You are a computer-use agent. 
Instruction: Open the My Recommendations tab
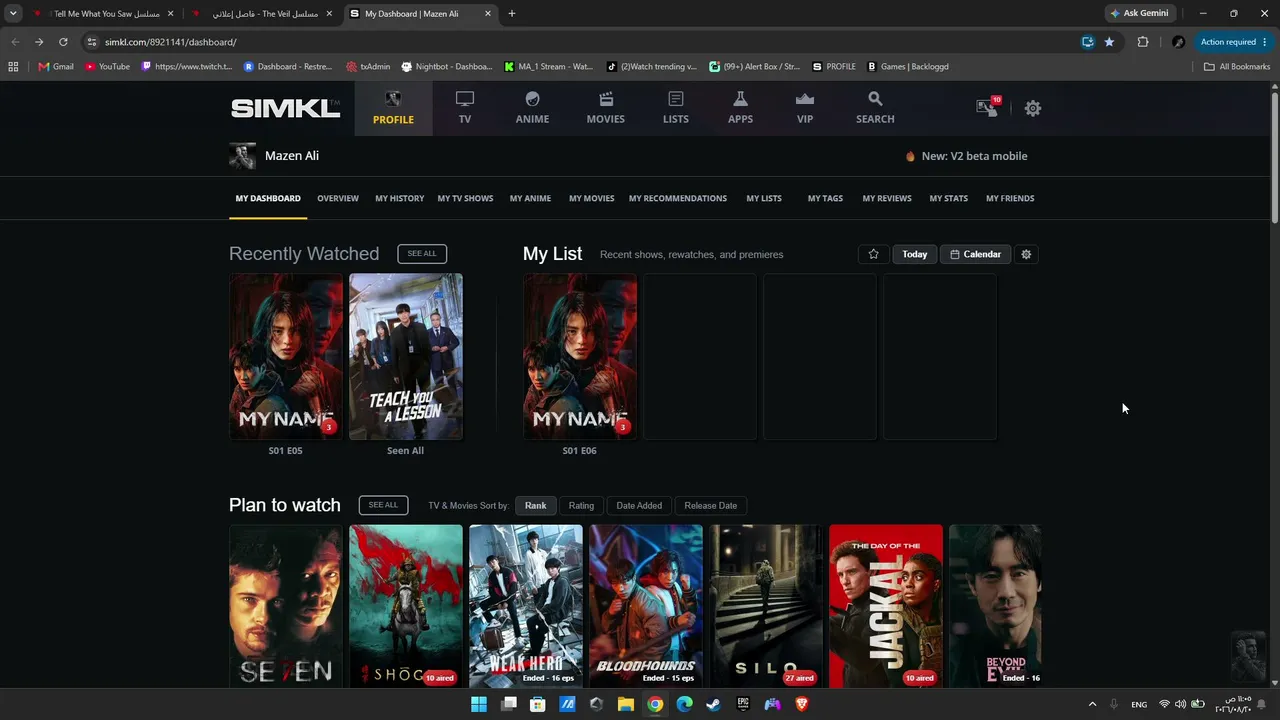[x=678, y=198]
